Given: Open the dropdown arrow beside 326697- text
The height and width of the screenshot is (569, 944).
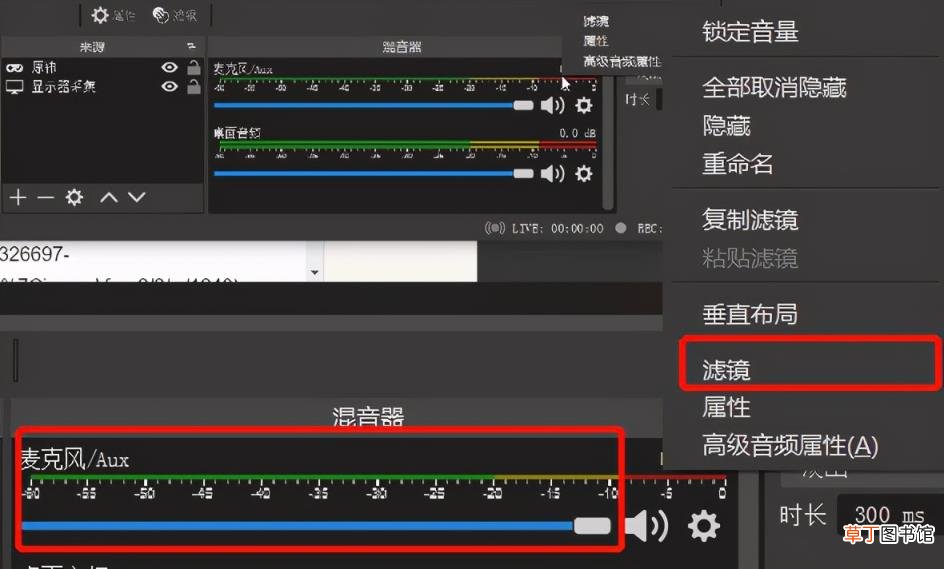Looking at the screenshot, I should pyautogui.click(x=314, y=272).
